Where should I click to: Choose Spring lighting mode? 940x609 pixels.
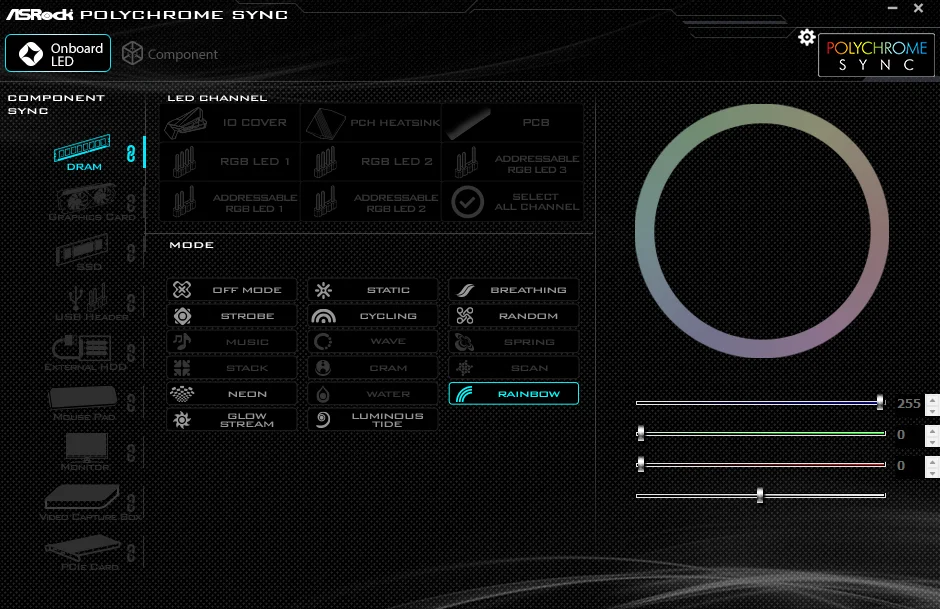514,342
